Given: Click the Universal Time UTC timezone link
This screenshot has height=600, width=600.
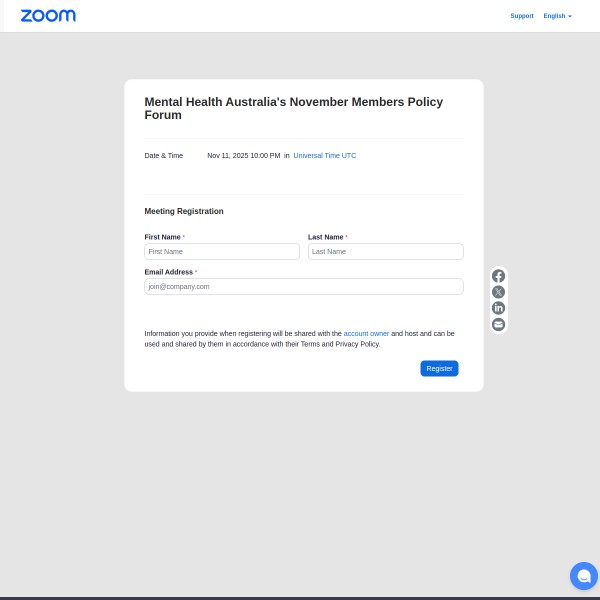Looking at the screenshot, I should 324,156.
